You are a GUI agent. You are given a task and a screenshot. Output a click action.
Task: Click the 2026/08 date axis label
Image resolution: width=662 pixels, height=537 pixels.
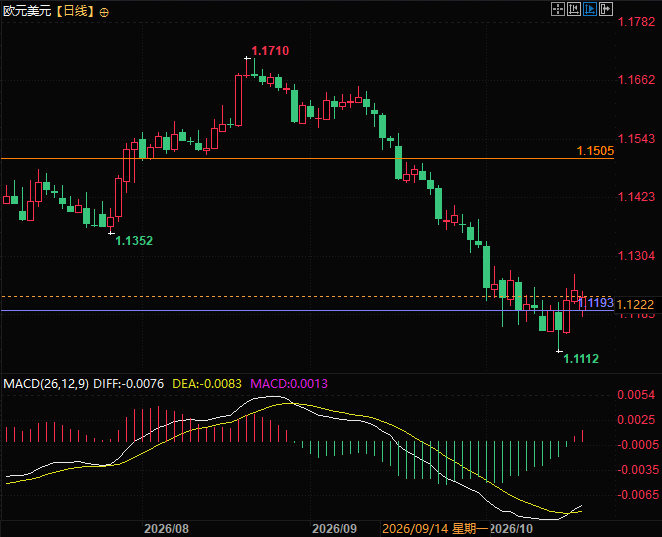click(167, 529)
